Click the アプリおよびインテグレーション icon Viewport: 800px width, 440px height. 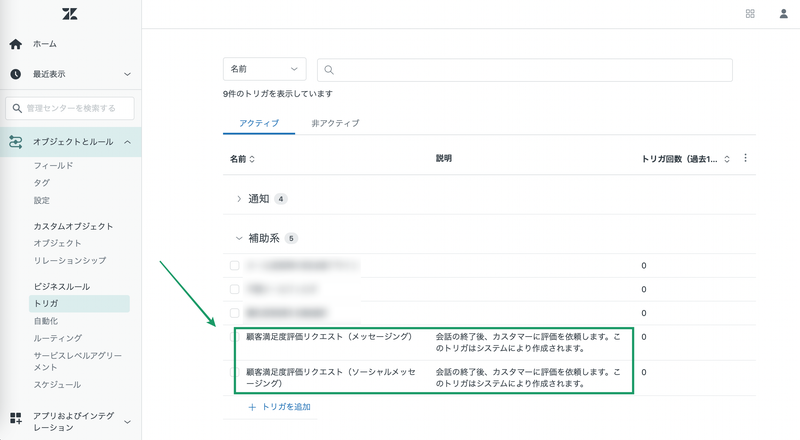[x=16, y=416]
